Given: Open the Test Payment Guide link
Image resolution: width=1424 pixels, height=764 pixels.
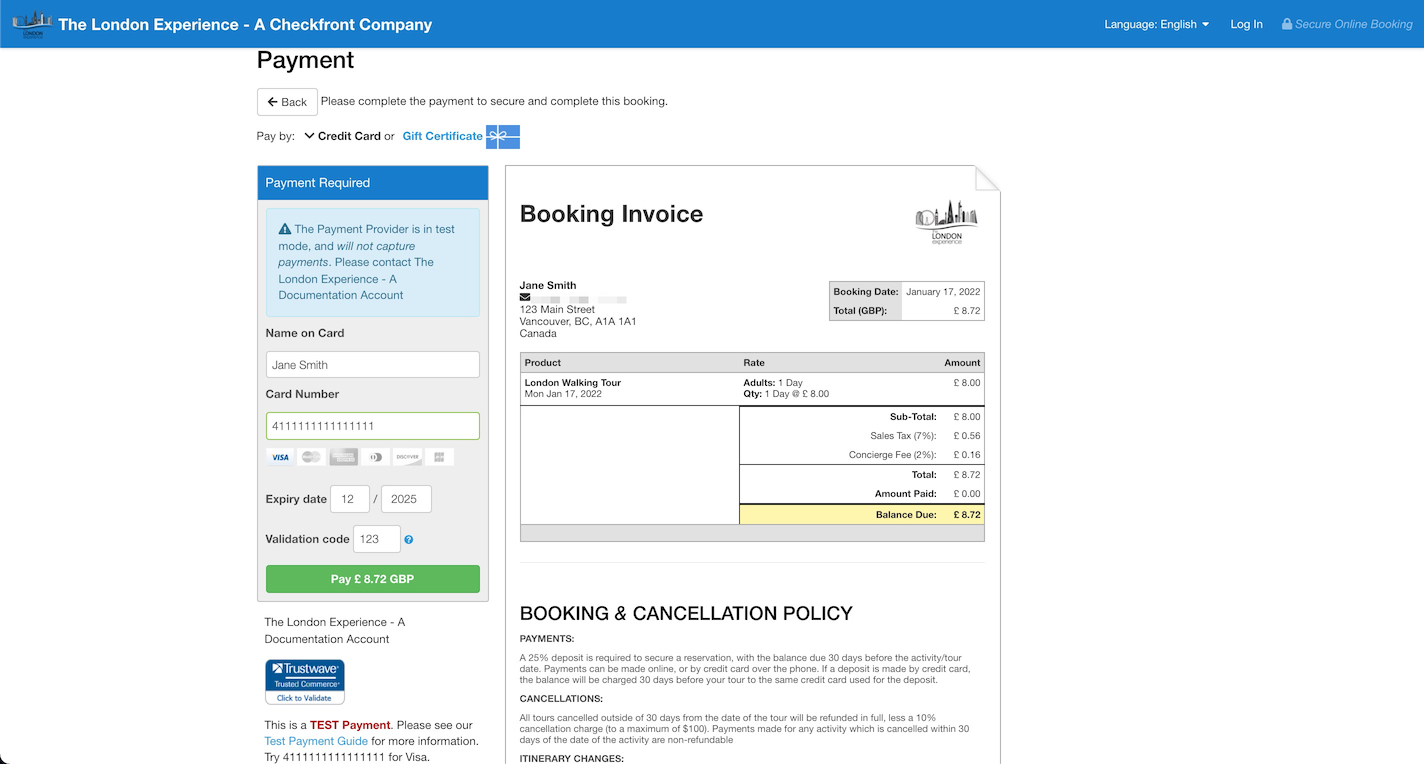Looking at the screenshot, I should coord(316,741).
